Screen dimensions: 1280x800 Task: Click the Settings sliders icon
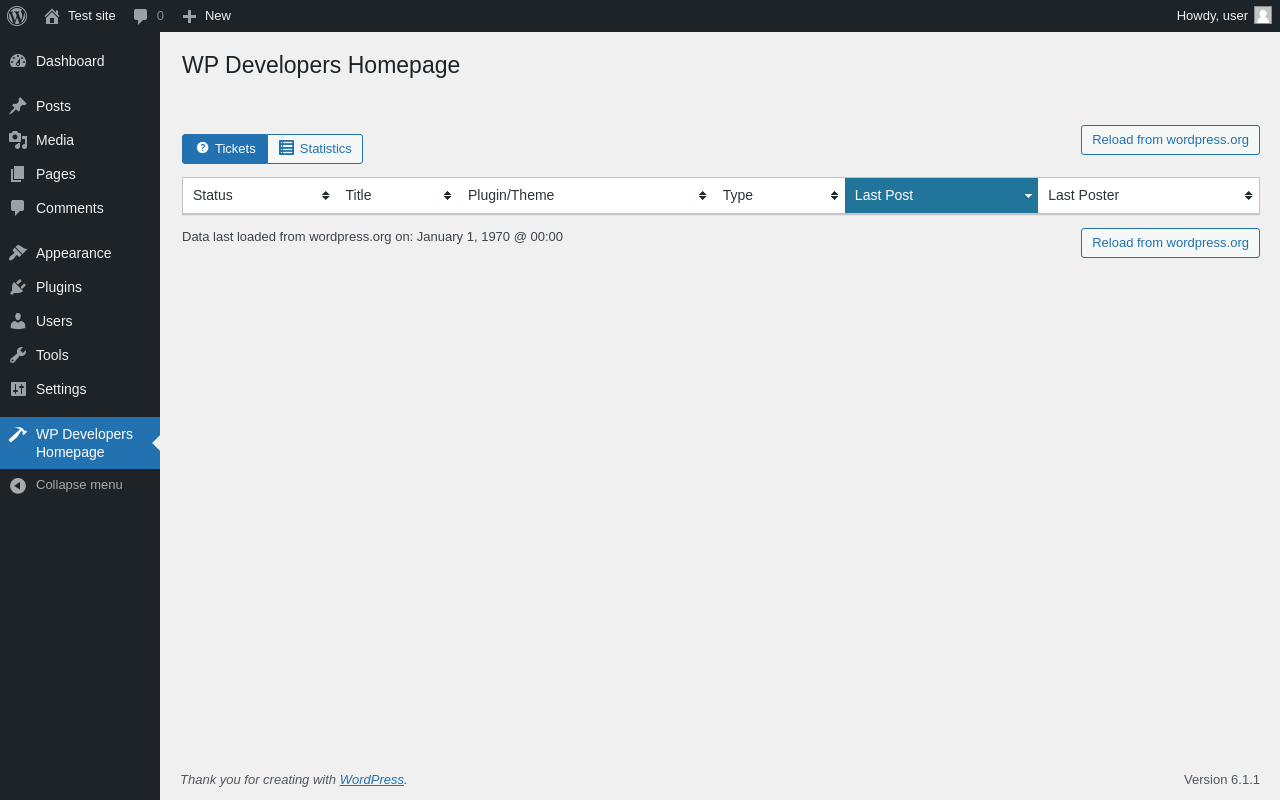18,389
